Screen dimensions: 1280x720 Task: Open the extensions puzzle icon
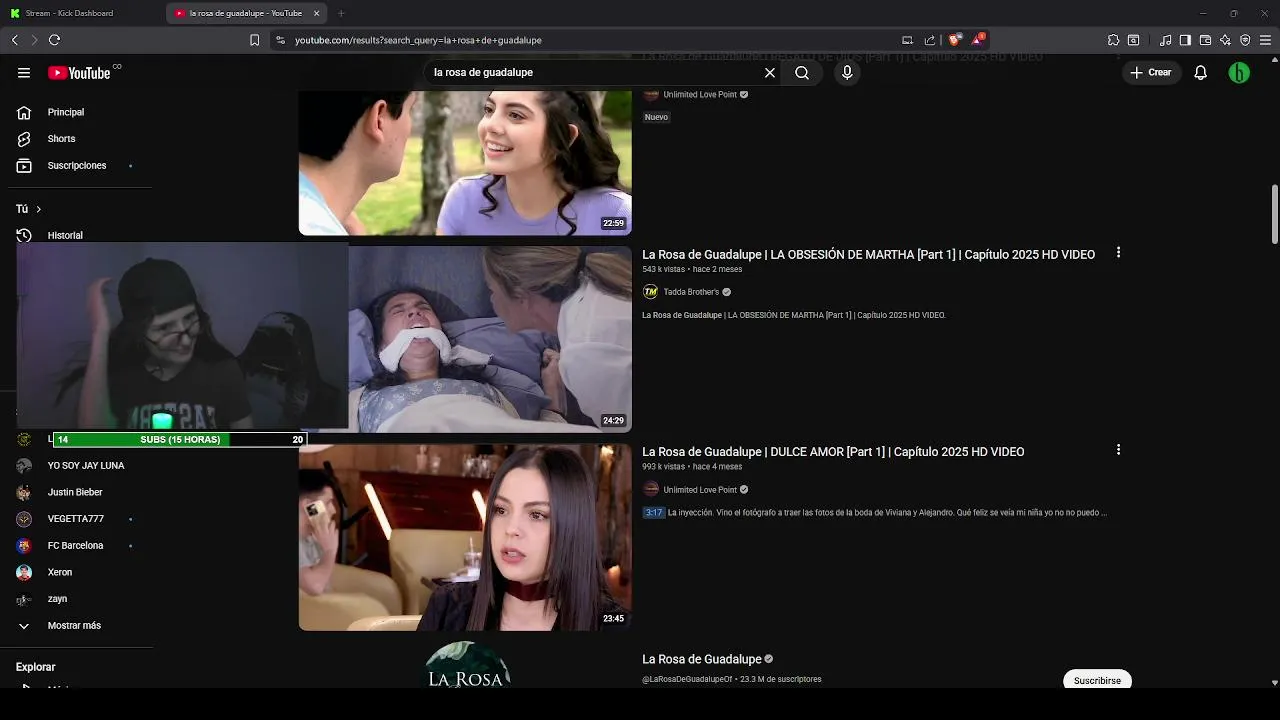coord(1113,40)
